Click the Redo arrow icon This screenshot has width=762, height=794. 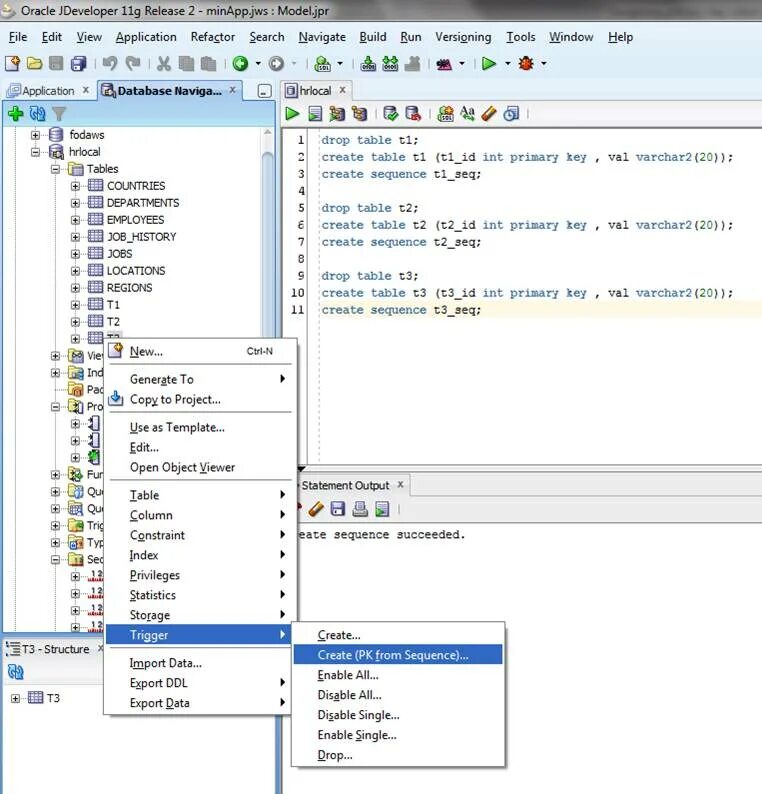click(x=133, y=63)
